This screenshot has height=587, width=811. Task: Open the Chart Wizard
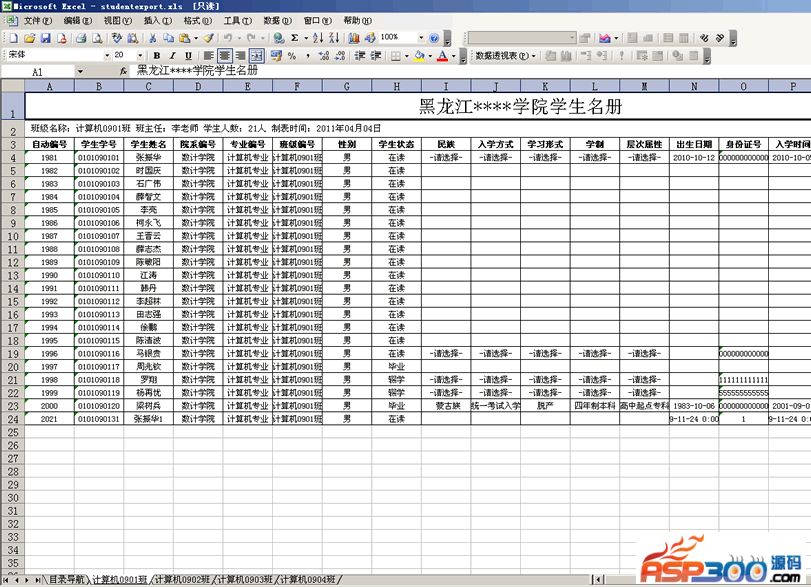(354, 38)
